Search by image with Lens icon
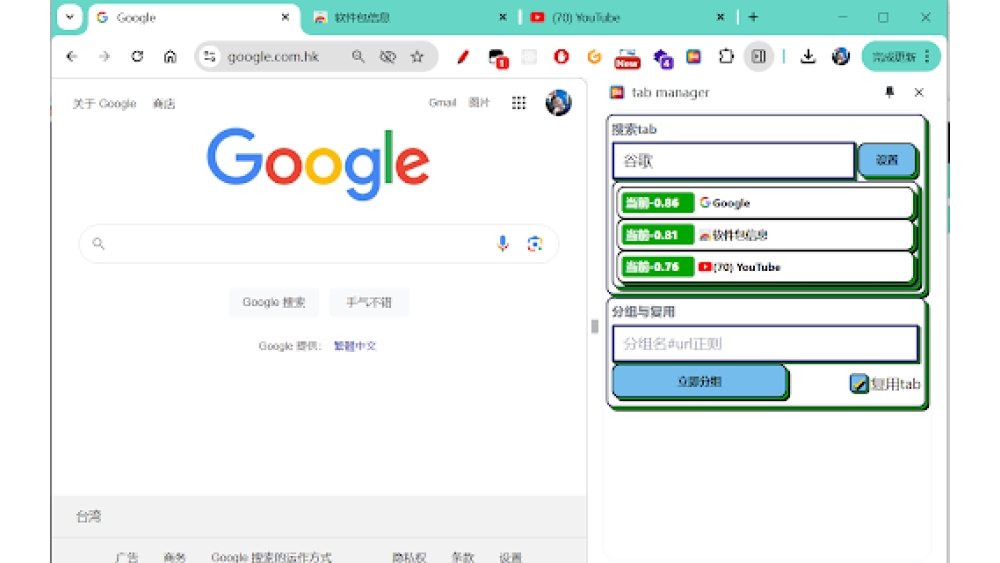Screen dimensions: 1000x563 pyautogui.click(x=534, y=244)
